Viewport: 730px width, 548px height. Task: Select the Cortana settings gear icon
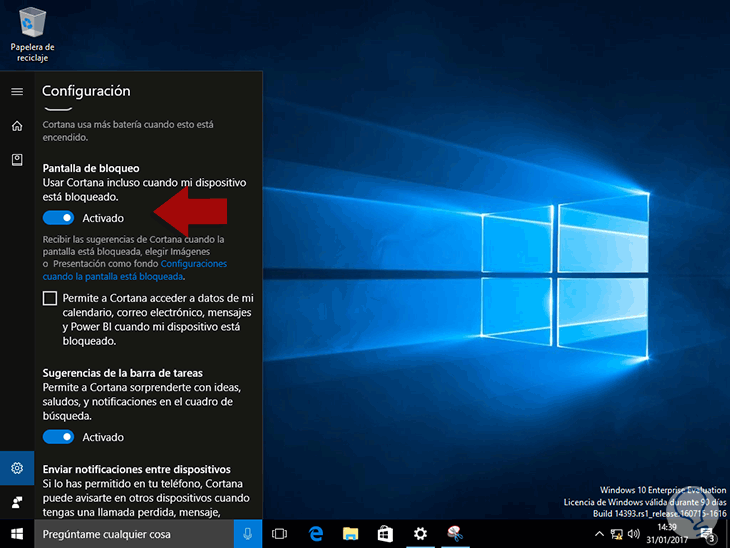click(17, 468)
